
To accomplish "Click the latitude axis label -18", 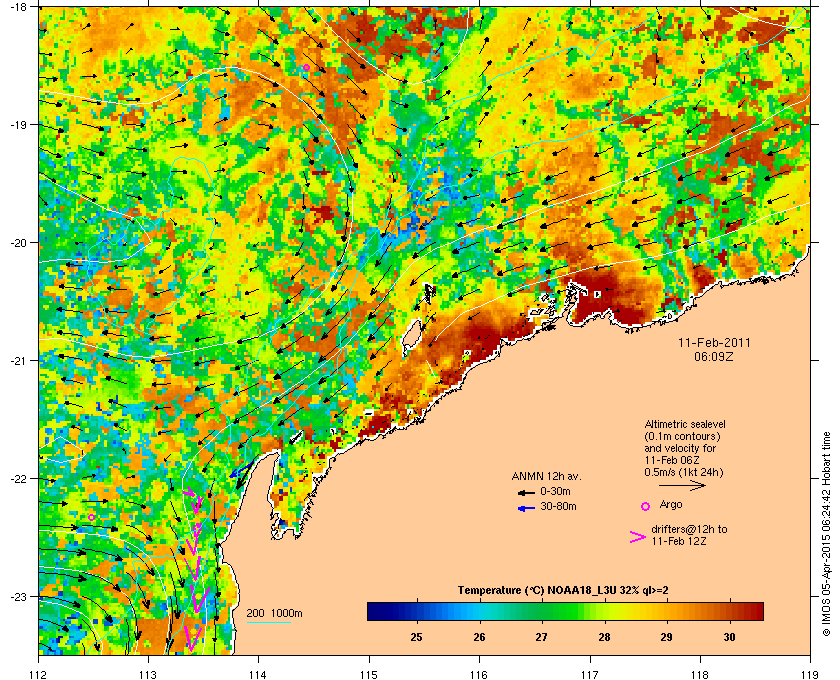I will pyautogui.click(x=18, y=7).
